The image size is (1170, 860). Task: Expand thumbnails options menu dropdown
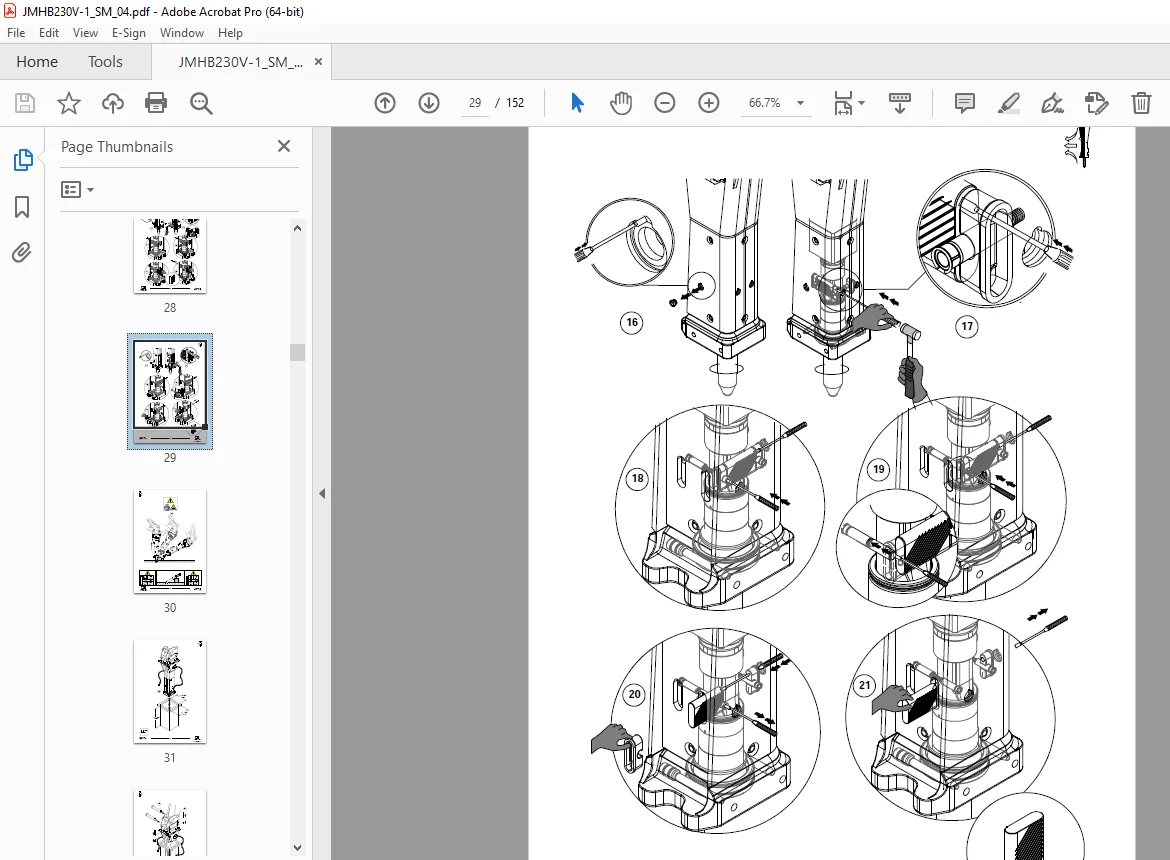coord(78,189)
